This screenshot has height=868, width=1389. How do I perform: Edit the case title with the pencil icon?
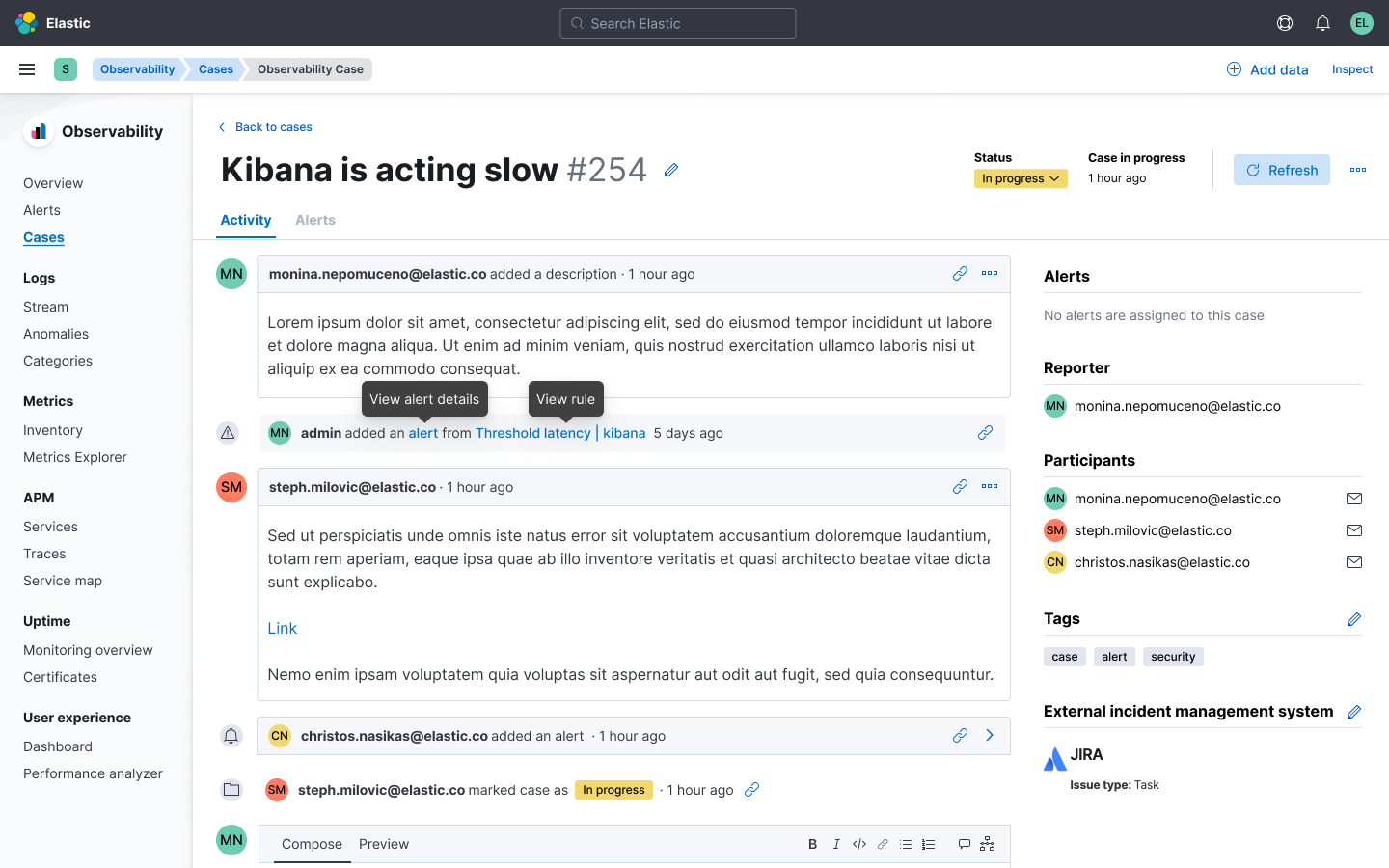671,170
